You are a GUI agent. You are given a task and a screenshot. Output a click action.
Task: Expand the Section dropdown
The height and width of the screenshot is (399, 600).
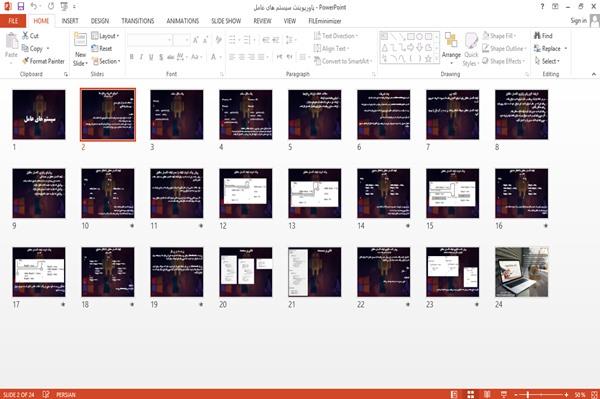click(x=106, y=61)
